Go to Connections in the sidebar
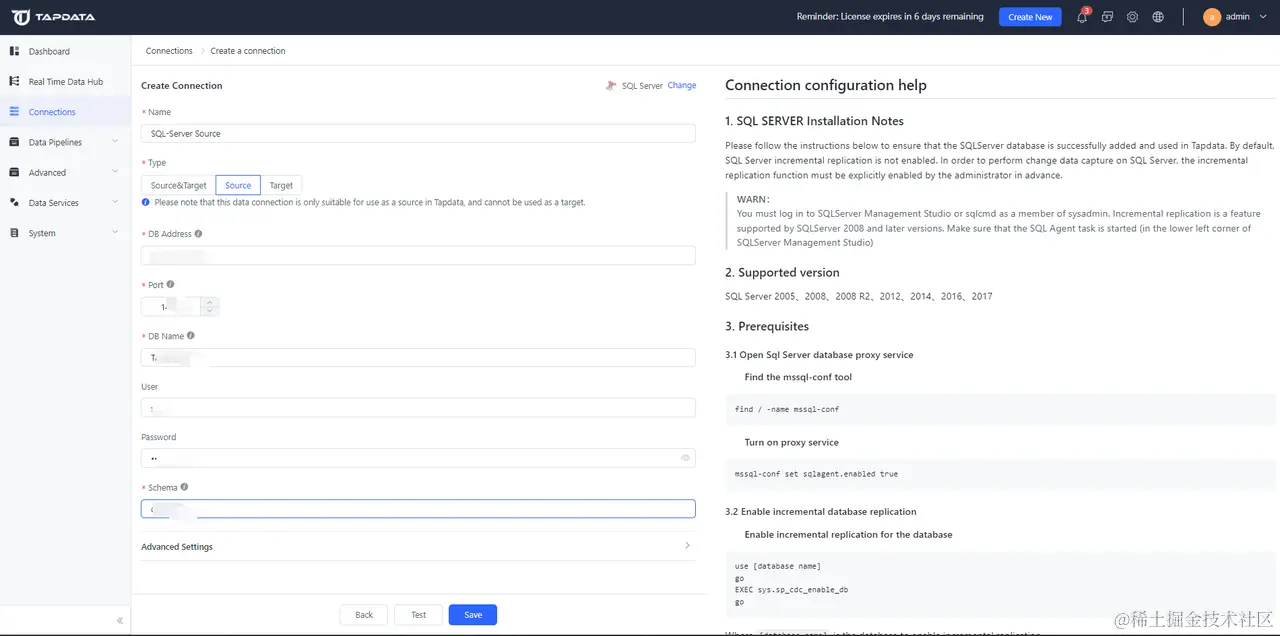The height and width of the screenshot is (636, 1280). 52,112
